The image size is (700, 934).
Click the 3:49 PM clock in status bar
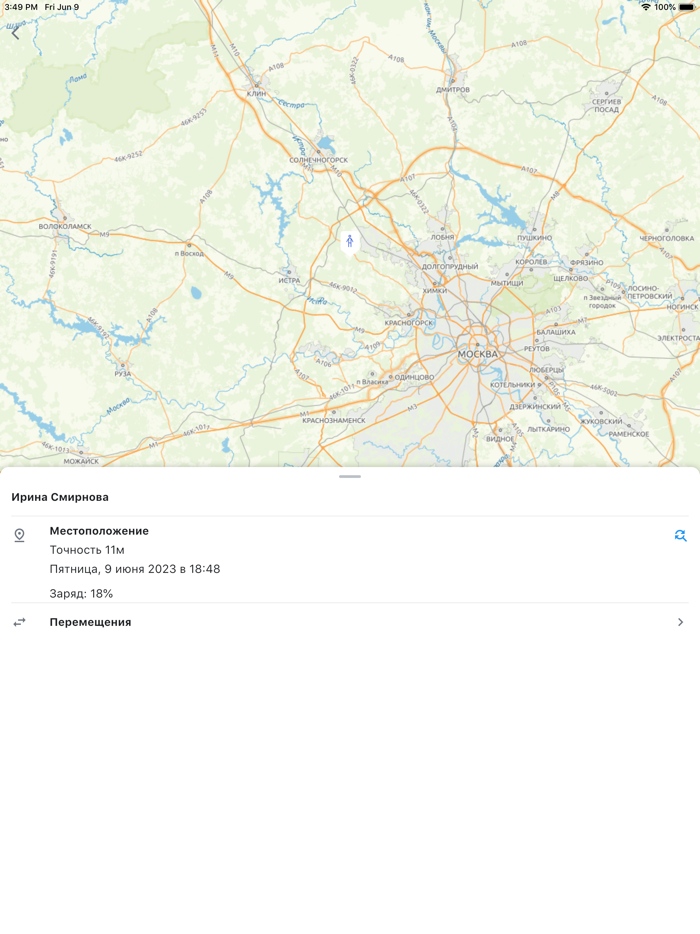[21, 7]
